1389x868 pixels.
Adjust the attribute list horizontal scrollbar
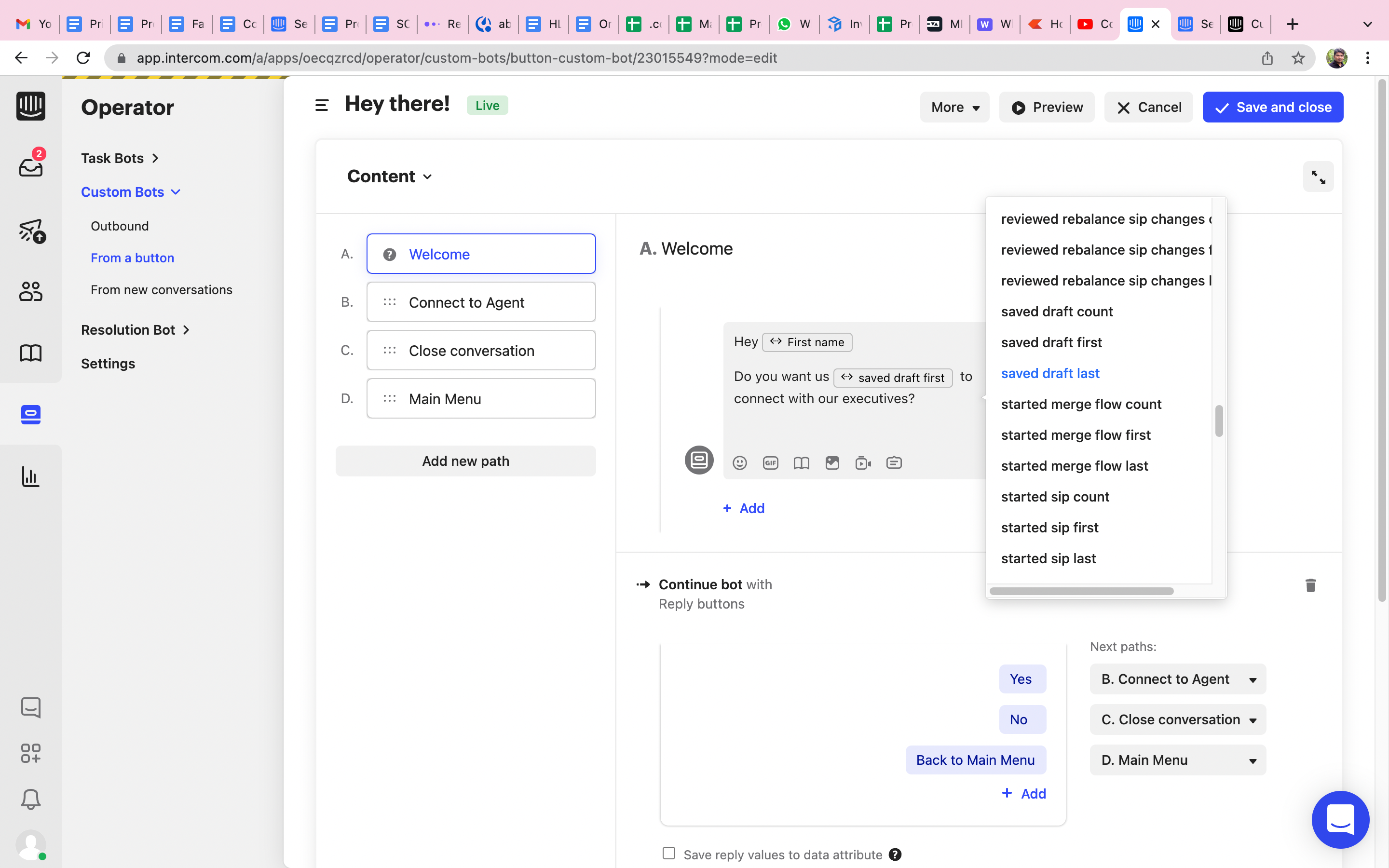click(x=1081, y=591)
